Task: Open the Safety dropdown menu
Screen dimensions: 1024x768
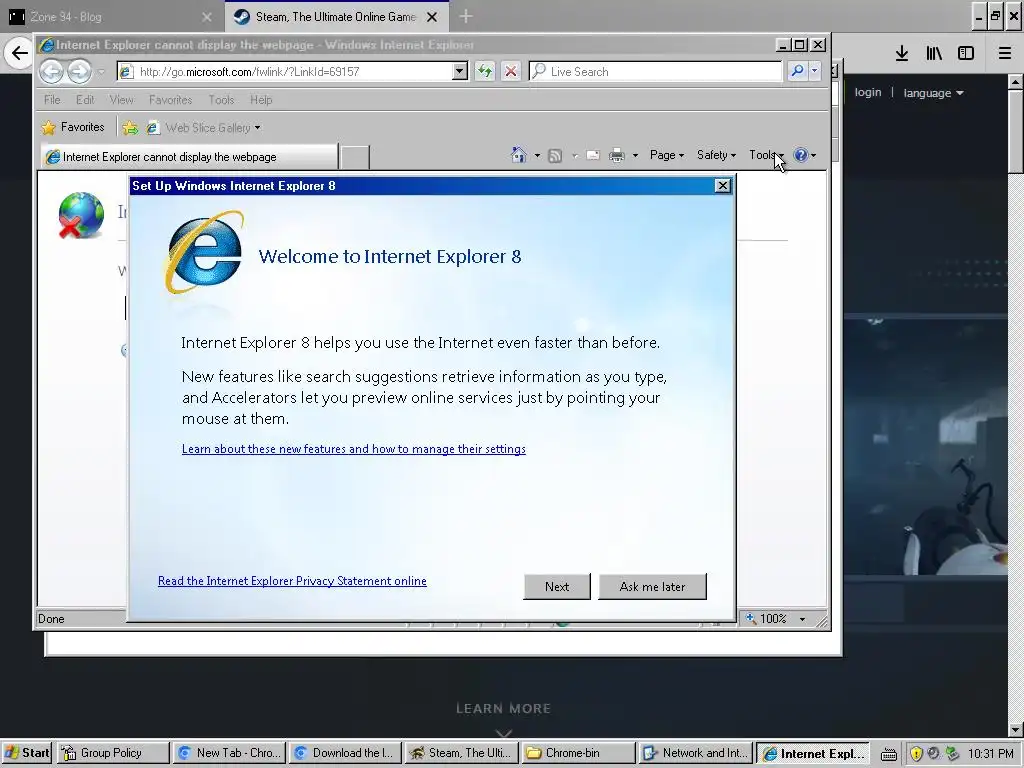Action: click(716, 155)
